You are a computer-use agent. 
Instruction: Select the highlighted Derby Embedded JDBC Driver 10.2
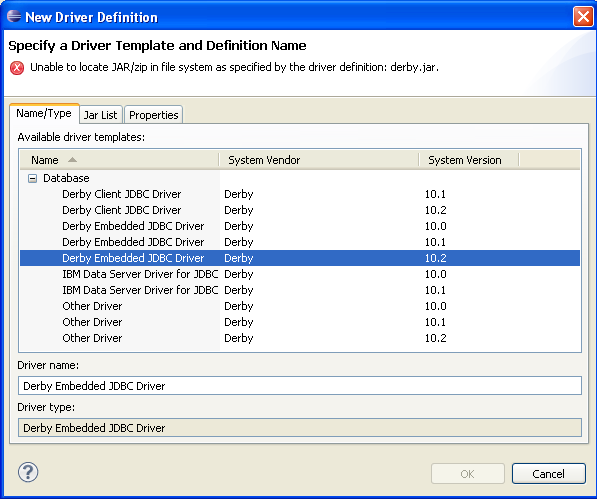(x=300, y=258)
